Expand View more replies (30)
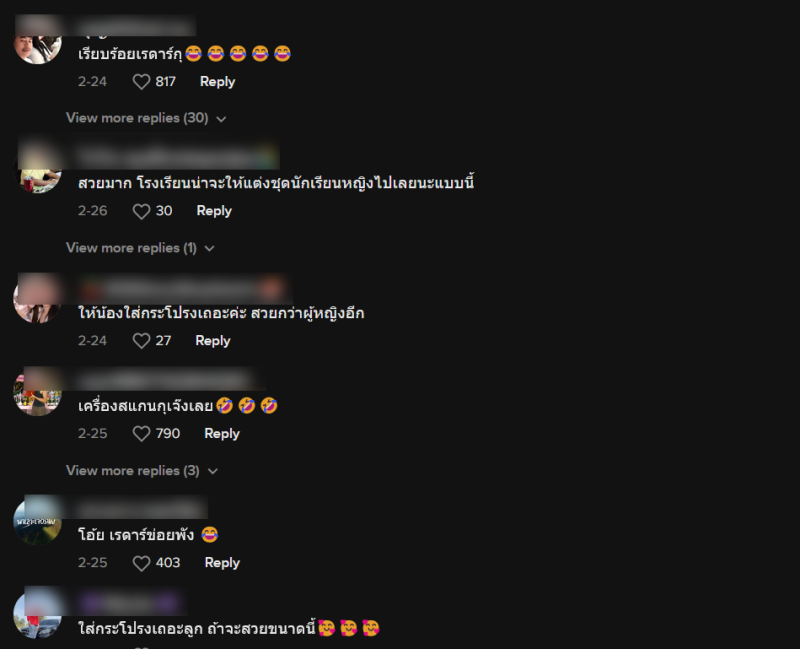The width and height of the screenshot is (800, 649). pos(146,118)
